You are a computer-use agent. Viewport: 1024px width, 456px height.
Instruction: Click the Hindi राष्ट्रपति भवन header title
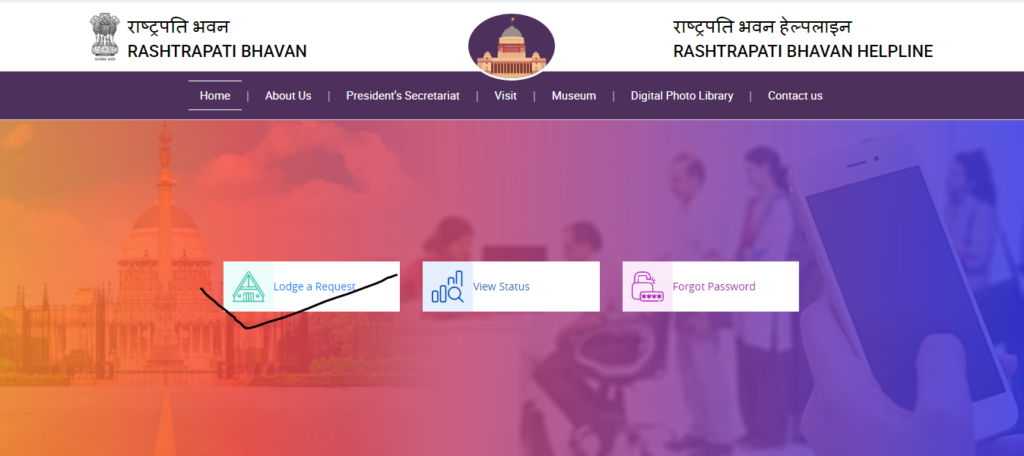pyautogui.click(x=178, y=27)
